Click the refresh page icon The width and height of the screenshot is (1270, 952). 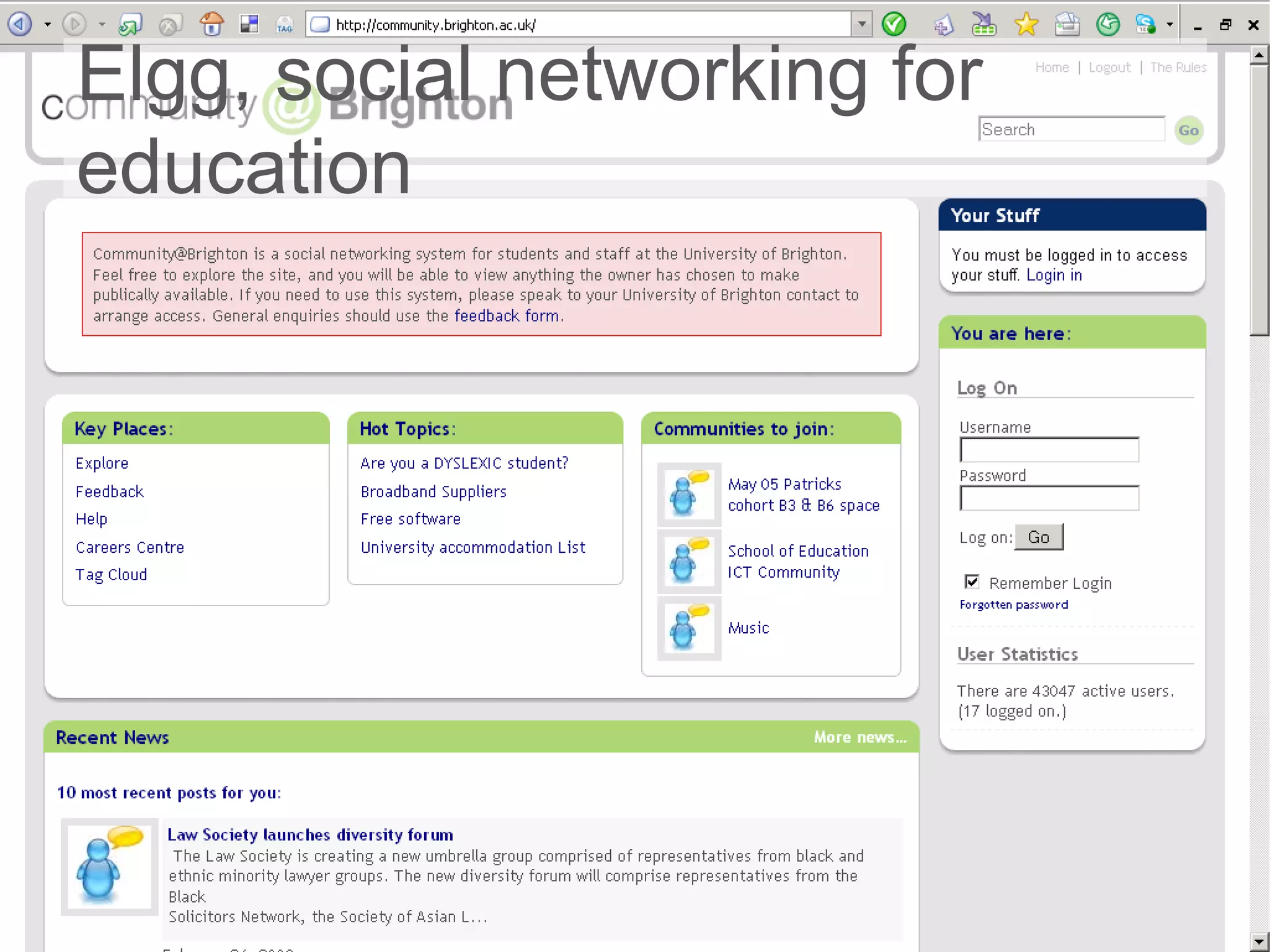(130, 25)
